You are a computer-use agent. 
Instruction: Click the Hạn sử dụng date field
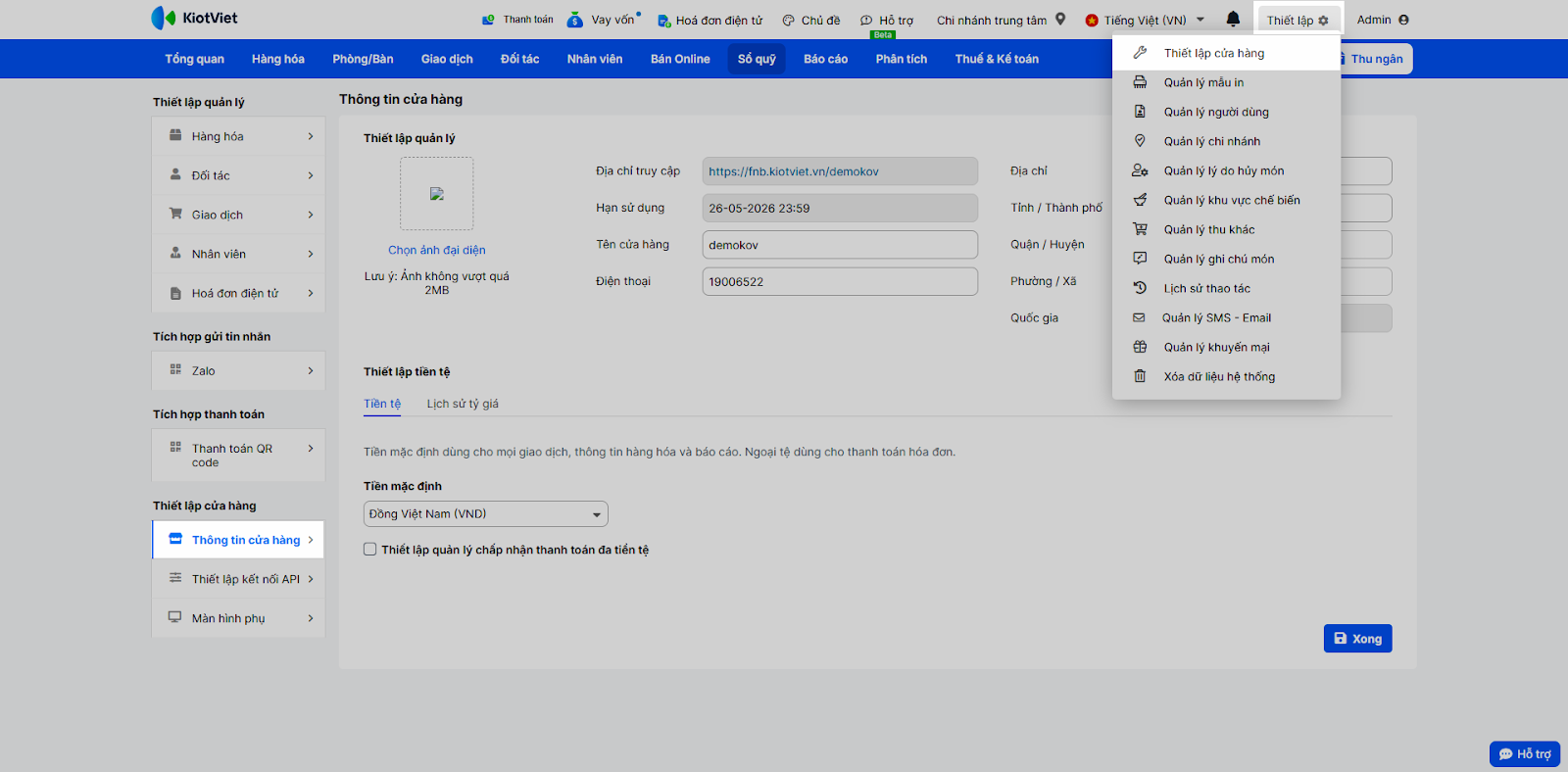[840, 208]
